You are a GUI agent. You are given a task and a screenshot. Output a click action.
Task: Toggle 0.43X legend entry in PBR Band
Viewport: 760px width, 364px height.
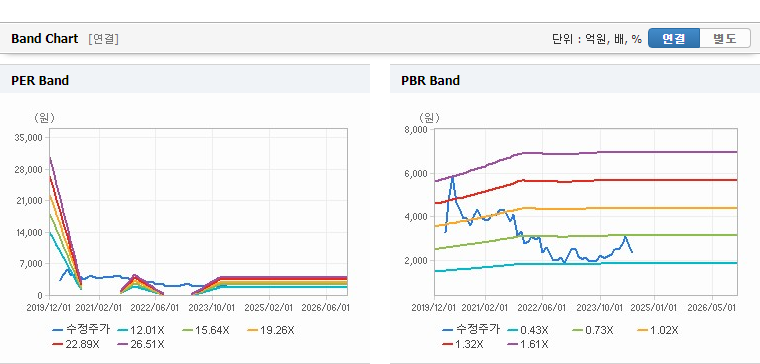pyautogui.click(x=527, y=331)
